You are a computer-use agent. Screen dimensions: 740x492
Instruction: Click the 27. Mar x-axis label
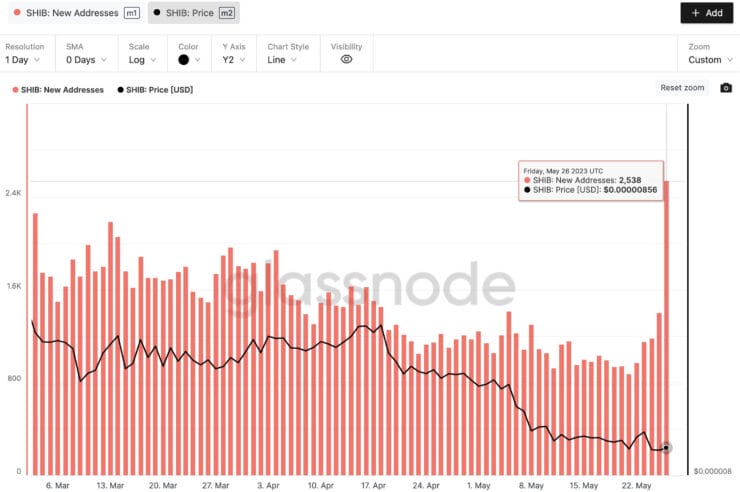click(215, 485)
